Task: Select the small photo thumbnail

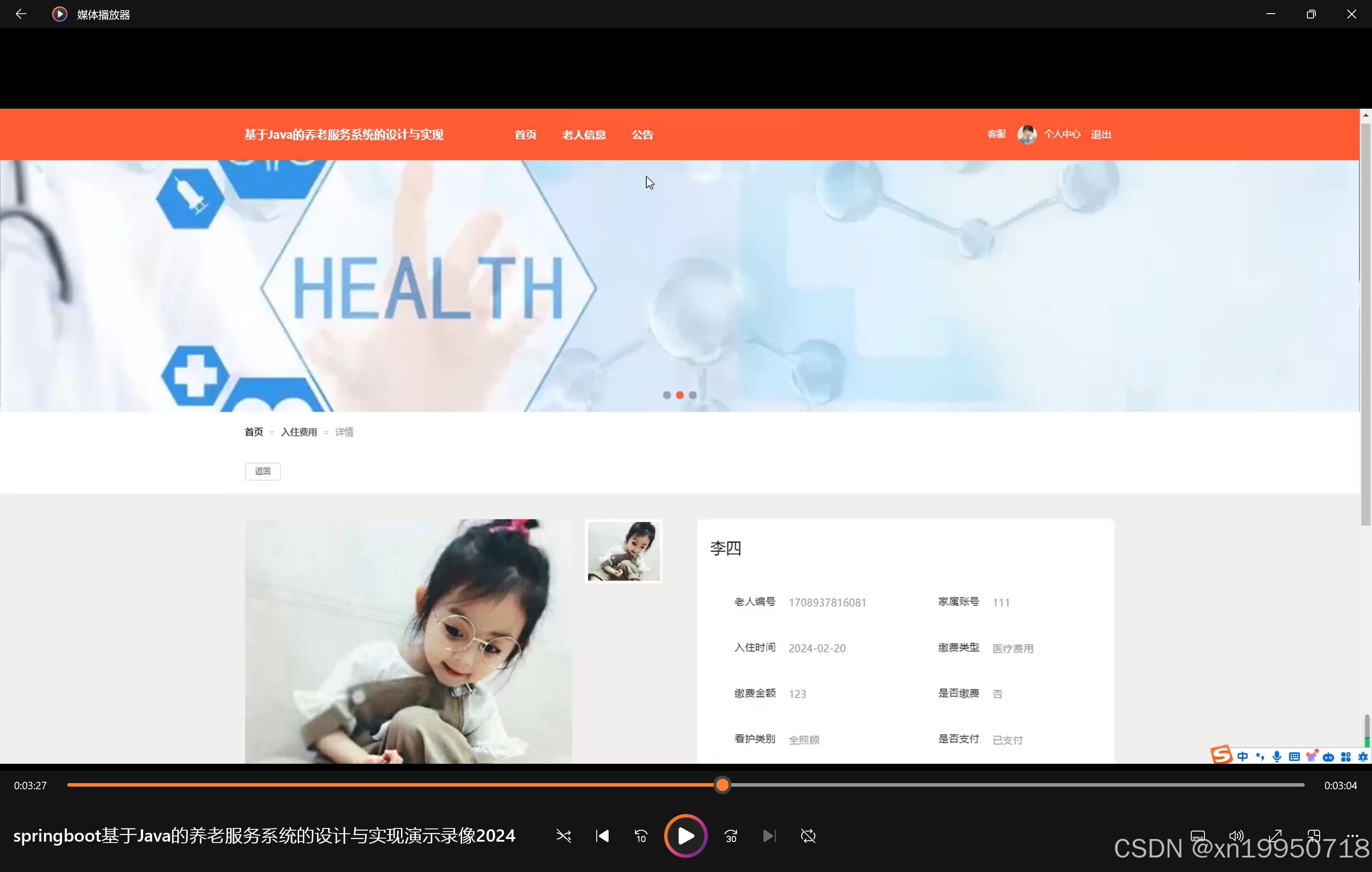Action: 624,551
